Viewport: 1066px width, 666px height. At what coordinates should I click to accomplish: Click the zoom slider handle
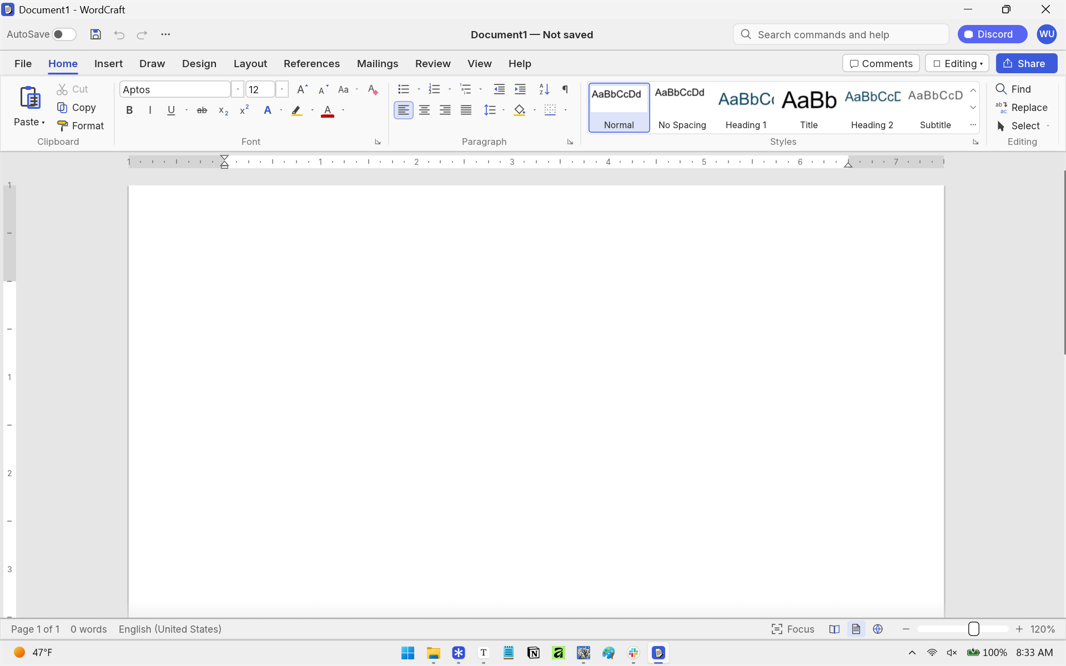974,629
